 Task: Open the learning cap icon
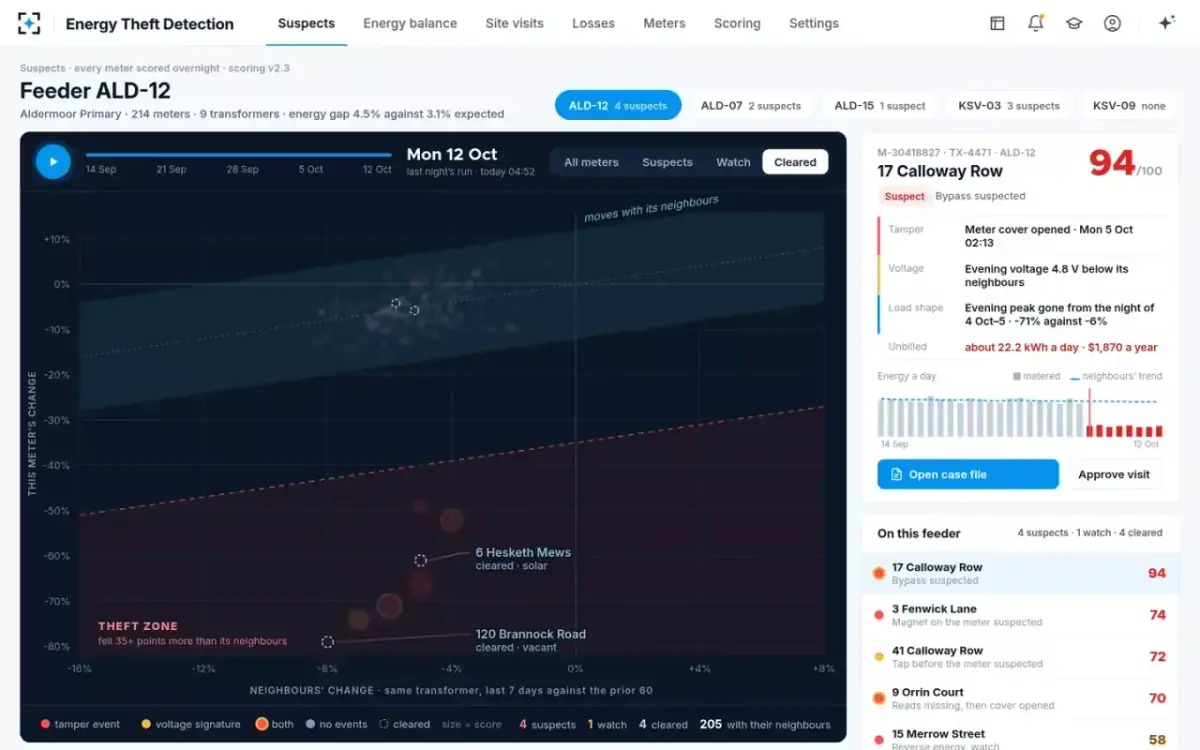(1074, 23)
